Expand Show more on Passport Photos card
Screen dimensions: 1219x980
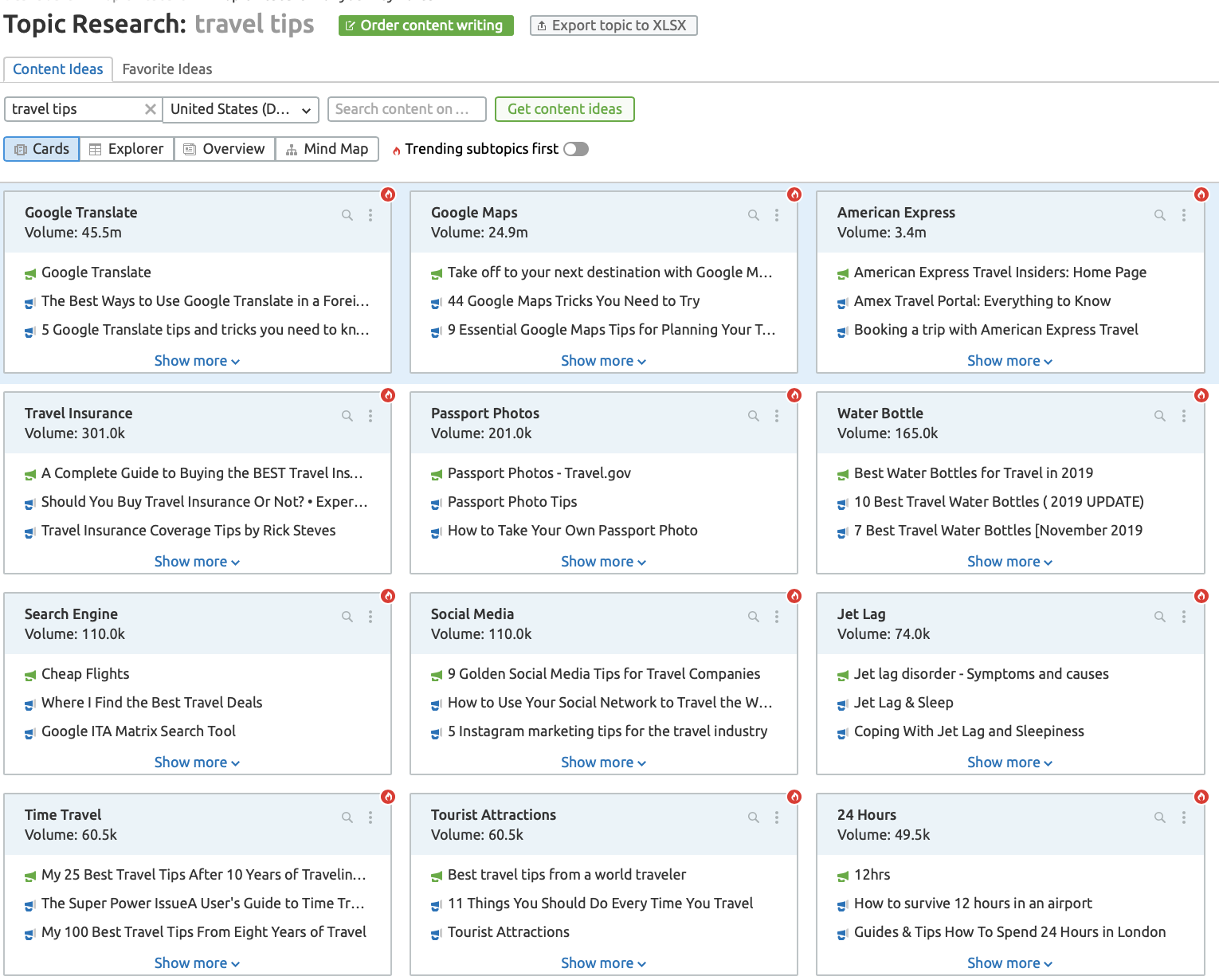(603, 562)
